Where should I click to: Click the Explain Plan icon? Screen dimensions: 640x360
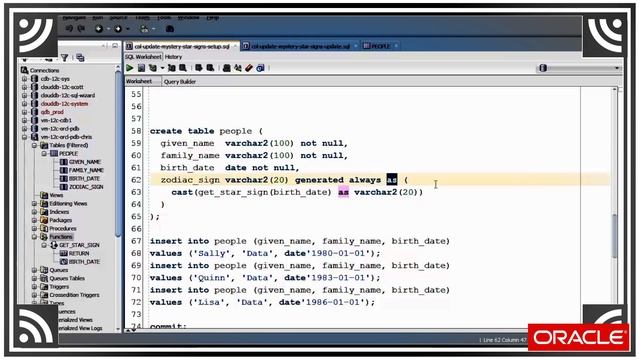153,68
